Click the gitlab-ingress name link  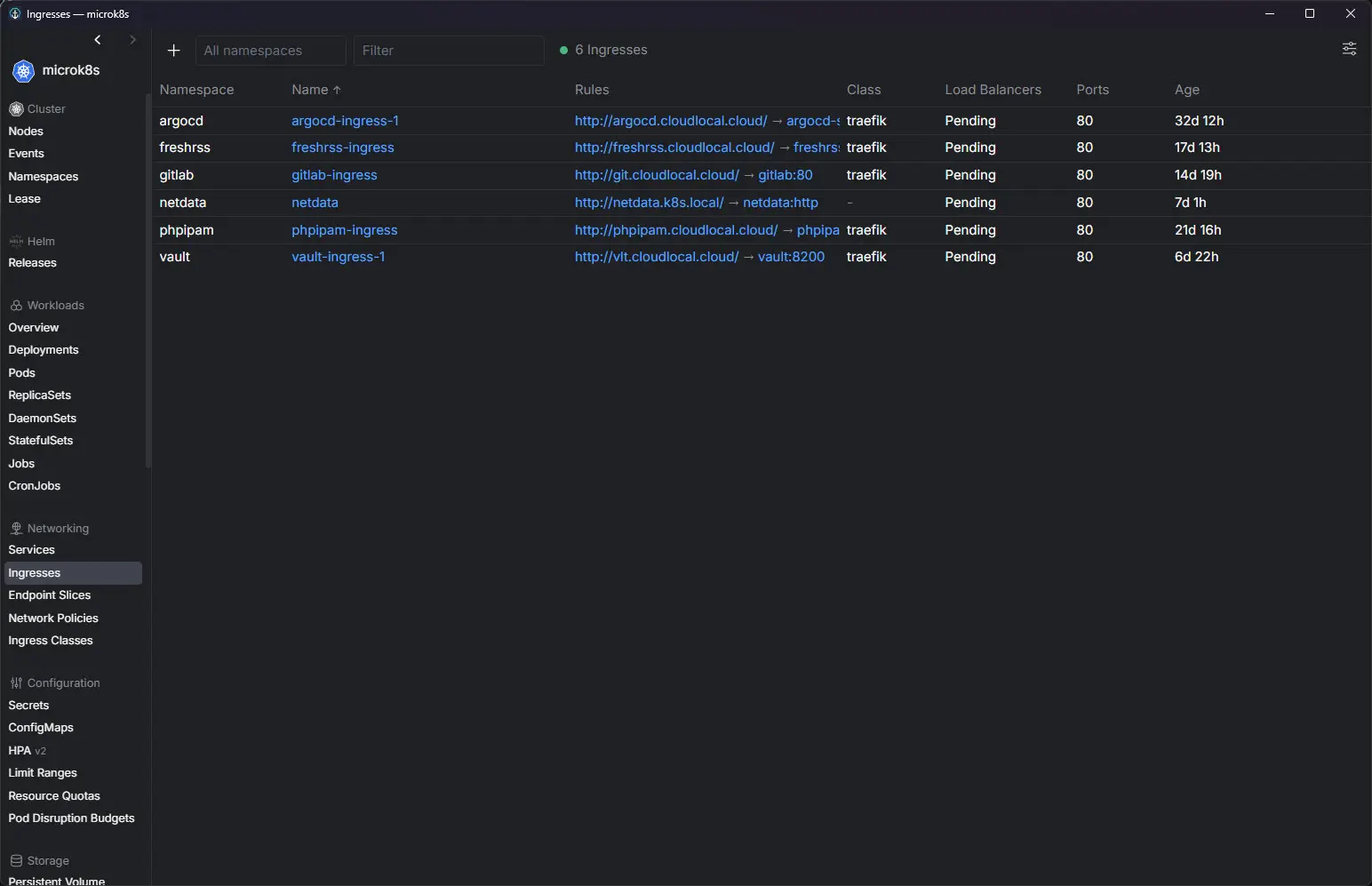click(x=334, y=175)
